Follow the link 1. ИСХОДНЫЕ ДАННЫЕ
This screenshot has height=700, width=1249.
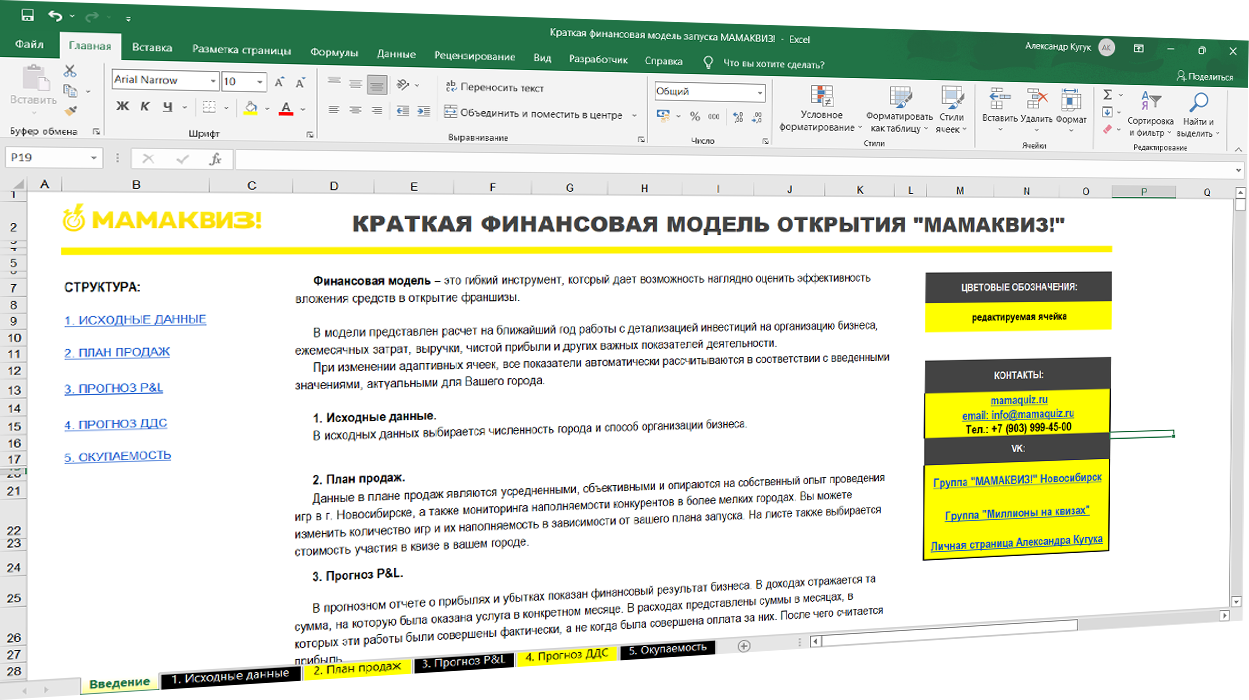pyautogui.click(x=135, y=320)
